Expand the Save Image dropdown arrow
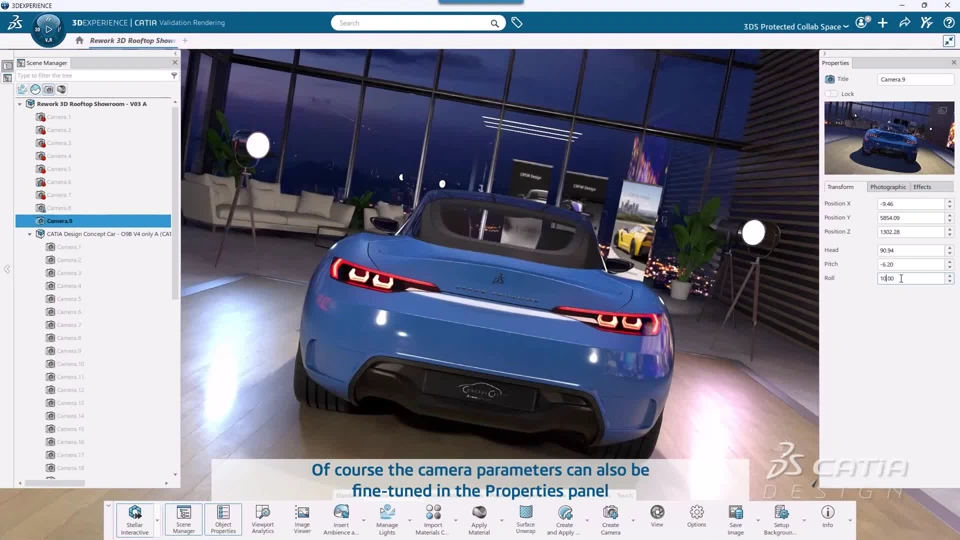This screenshot has height=540, width=960. coord(758,520)
